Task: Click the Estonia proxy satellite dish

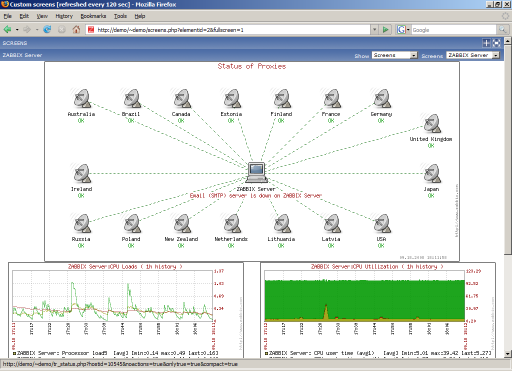Action: (x=232, y=98)
